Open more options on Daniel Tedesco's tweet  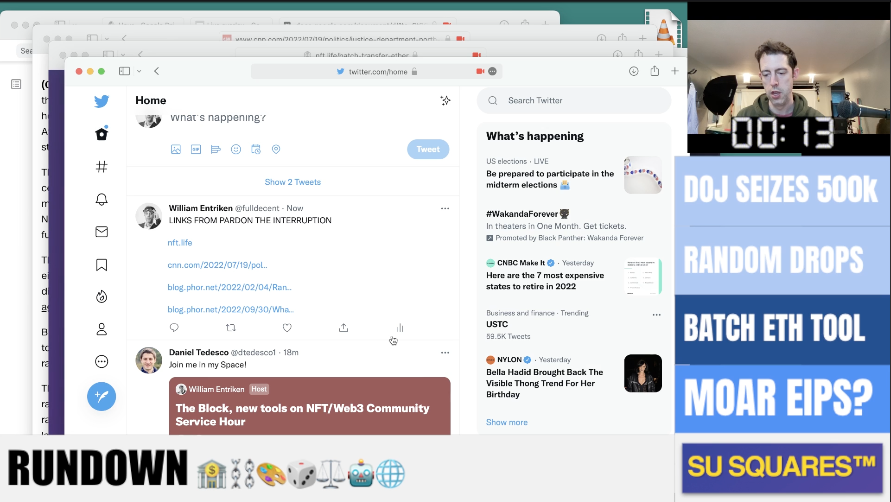click(x=445, y=352)
